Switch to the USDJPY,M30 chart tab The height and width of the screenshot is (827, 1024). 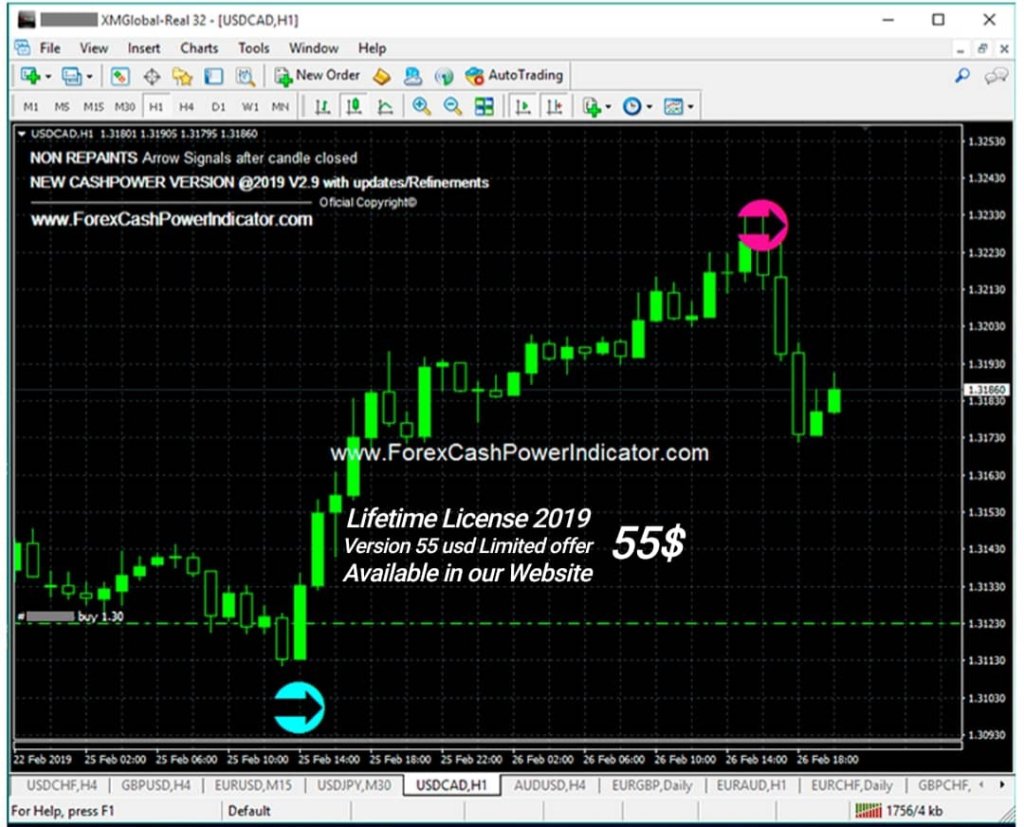coord(354,785)
